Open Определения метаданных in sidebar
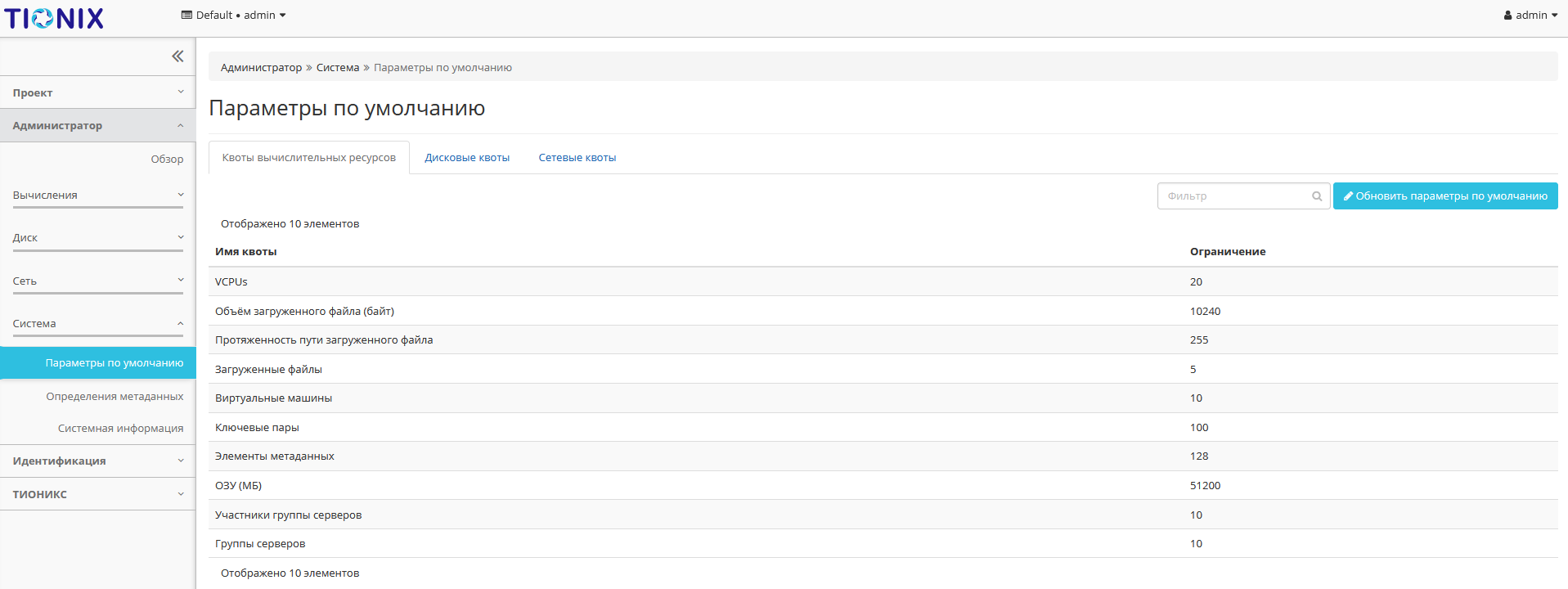Screen dimensions: 1568x589 pyautogui.click(x=115, y=397)
